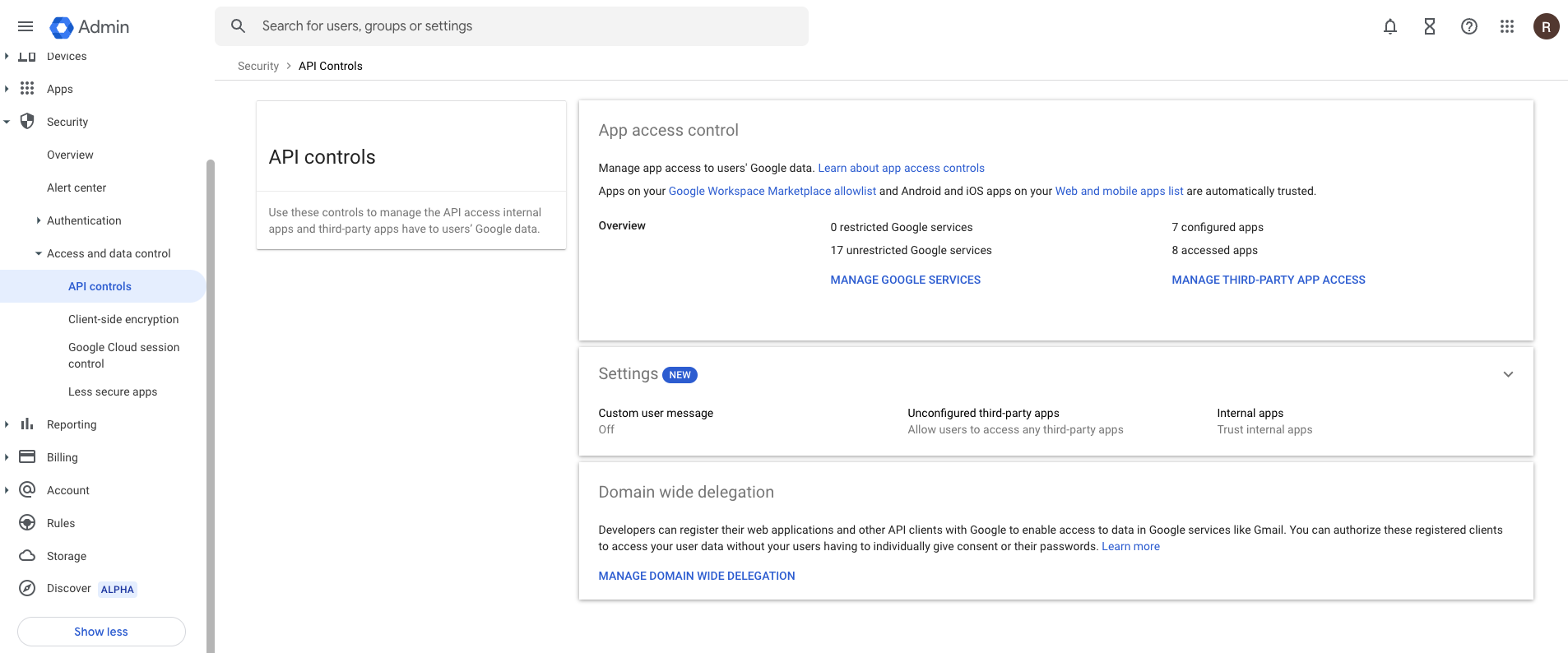Click the Reporting label in sidebar
This screenshot has height=653, width=1568.
coord(72,424)
